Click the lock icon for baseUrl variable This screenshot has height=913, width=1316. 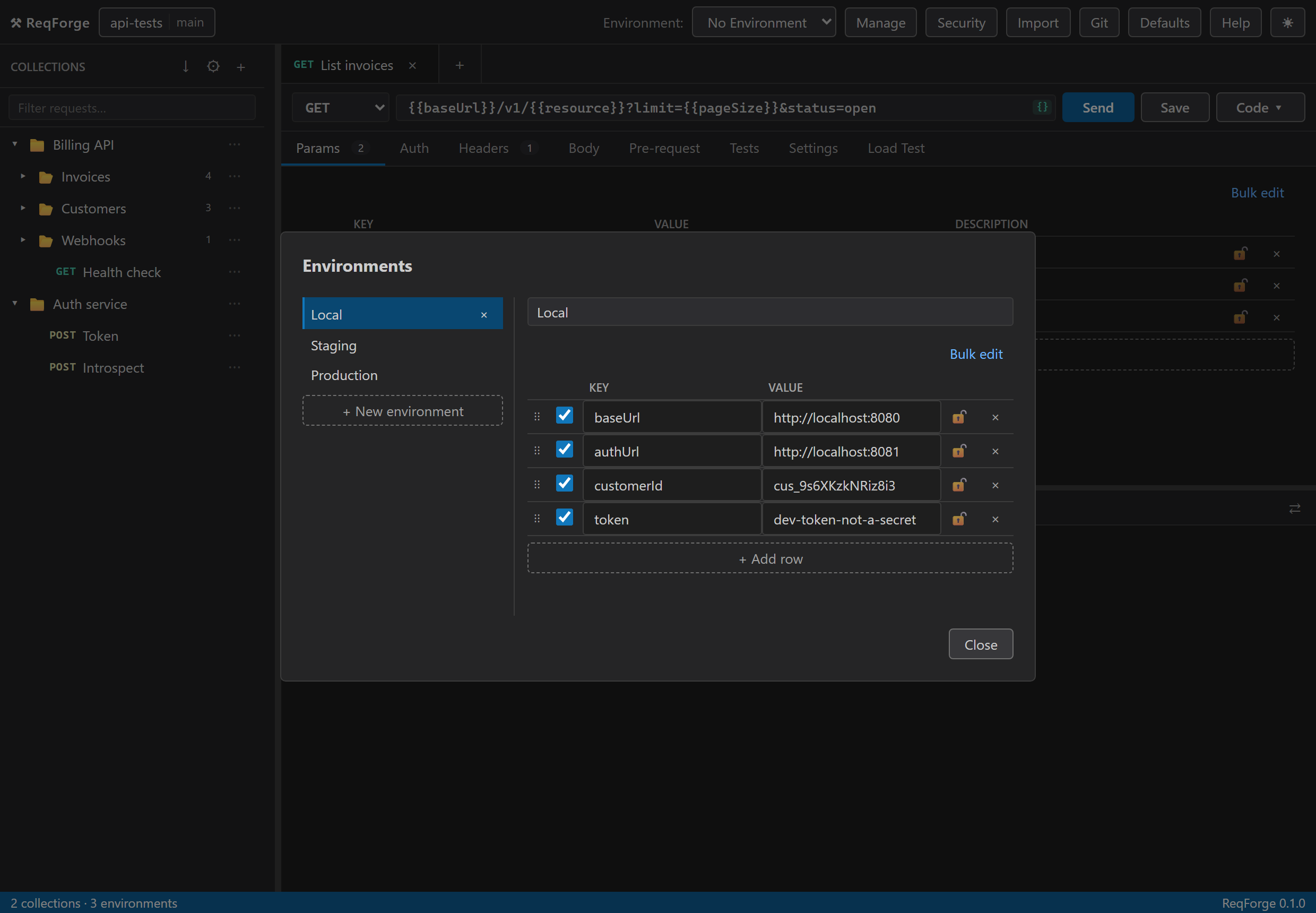point(959,417)
